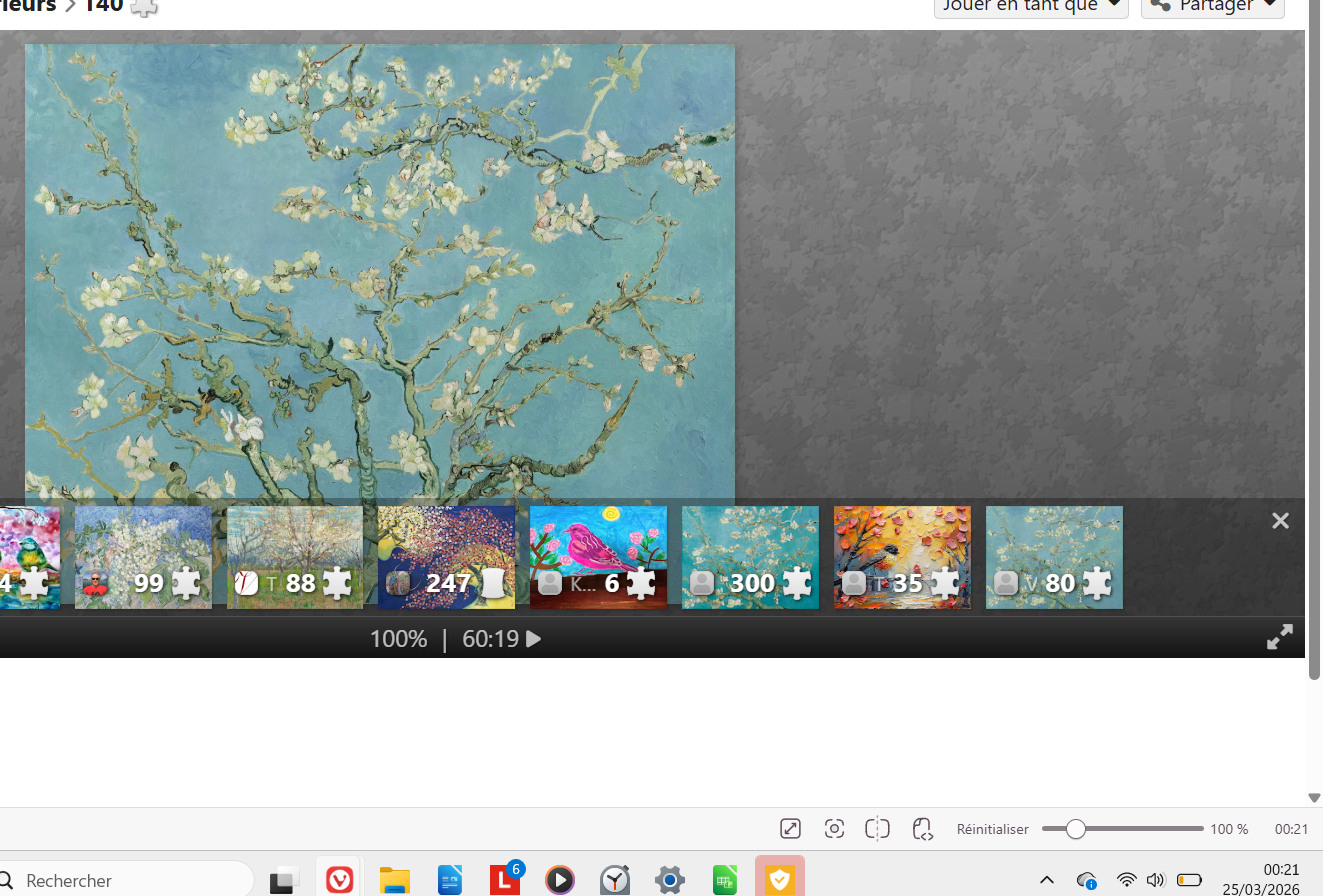Switch to Vivaldi browser in taskbar
The image size is (1323, 896).
pos(340,881)
